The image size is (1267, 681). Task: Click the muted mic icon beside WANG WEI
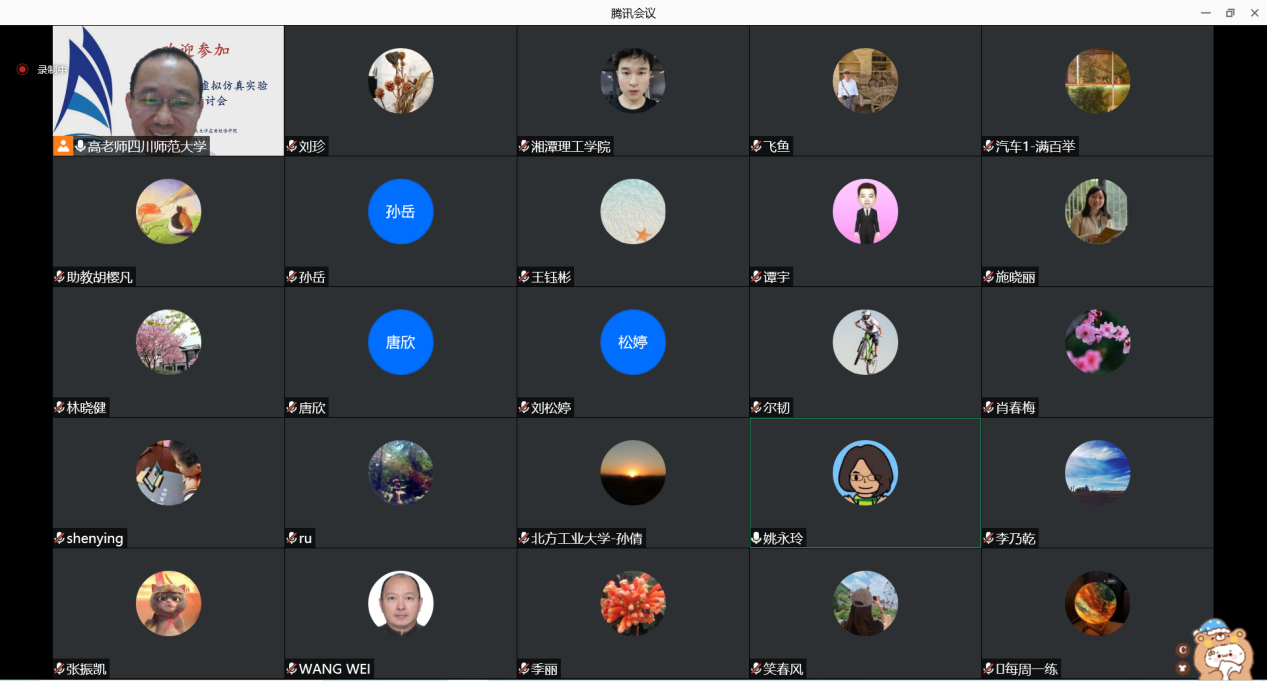(x=292, y=669)
